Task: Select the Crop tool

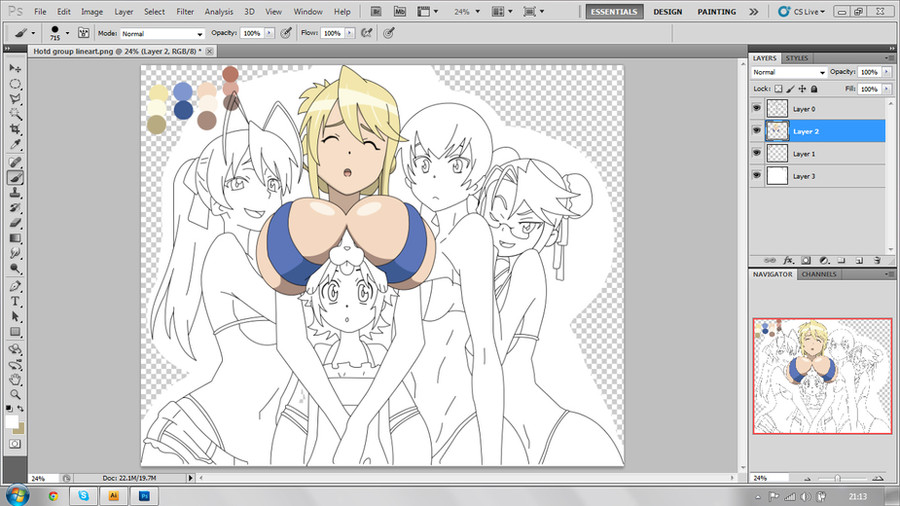Action: coord(15,129)
